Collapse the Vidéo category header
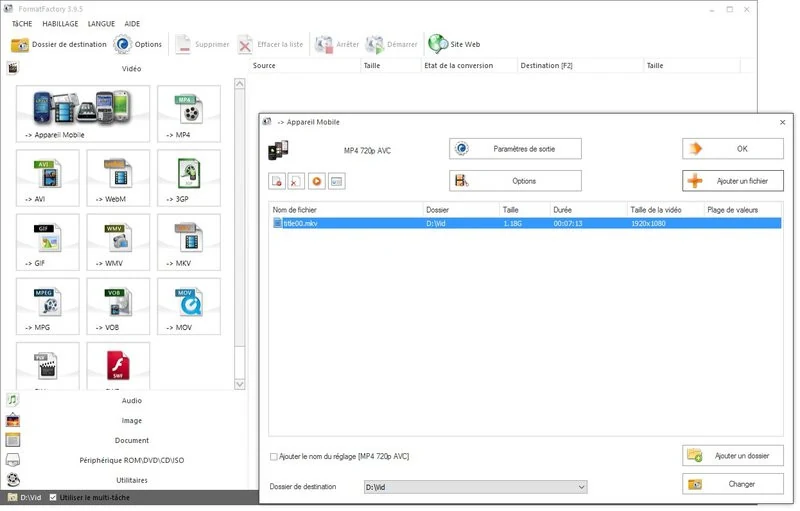 point(131,68)
